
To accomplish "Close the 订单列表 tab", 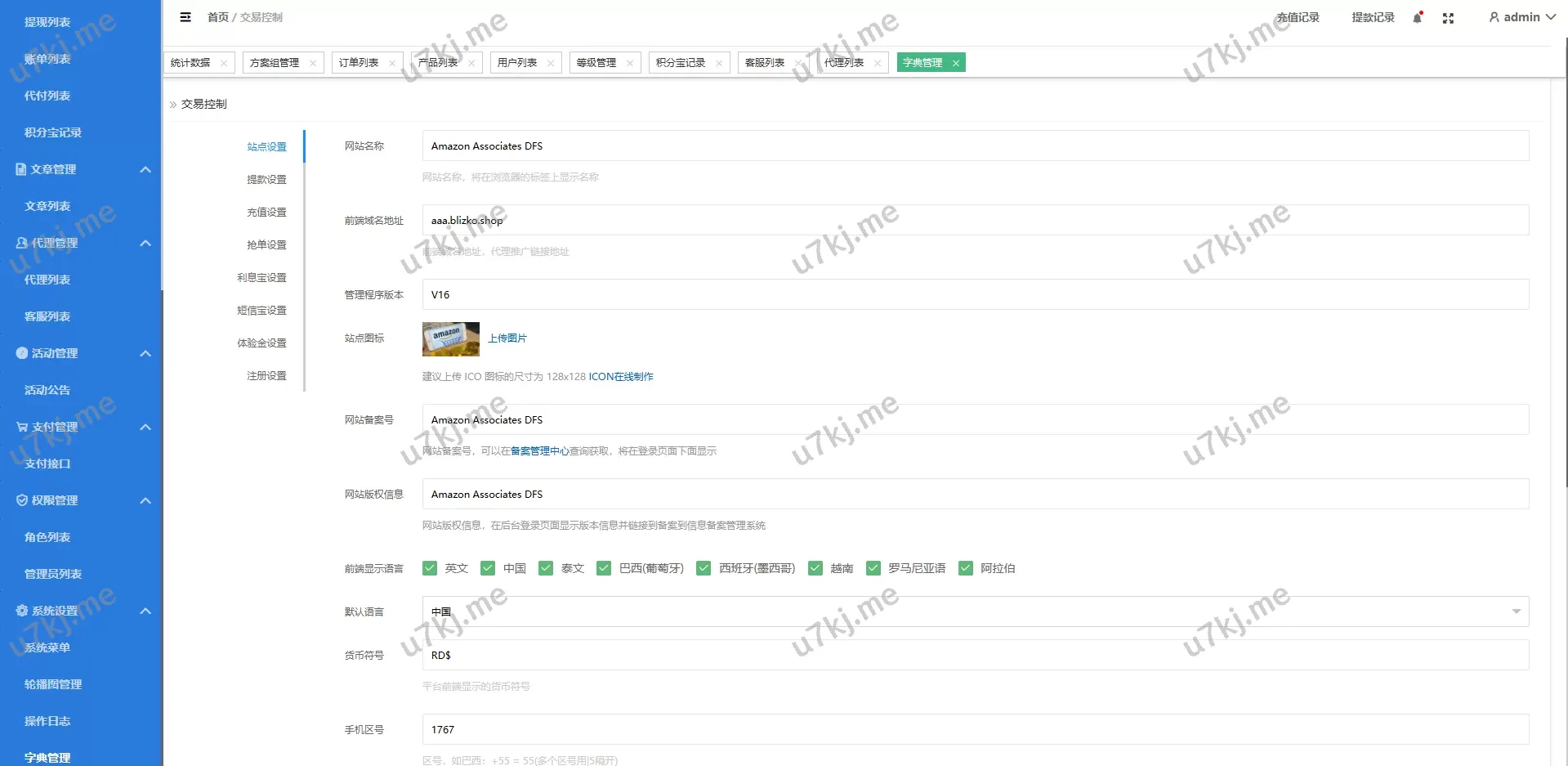I will point(392,63).
